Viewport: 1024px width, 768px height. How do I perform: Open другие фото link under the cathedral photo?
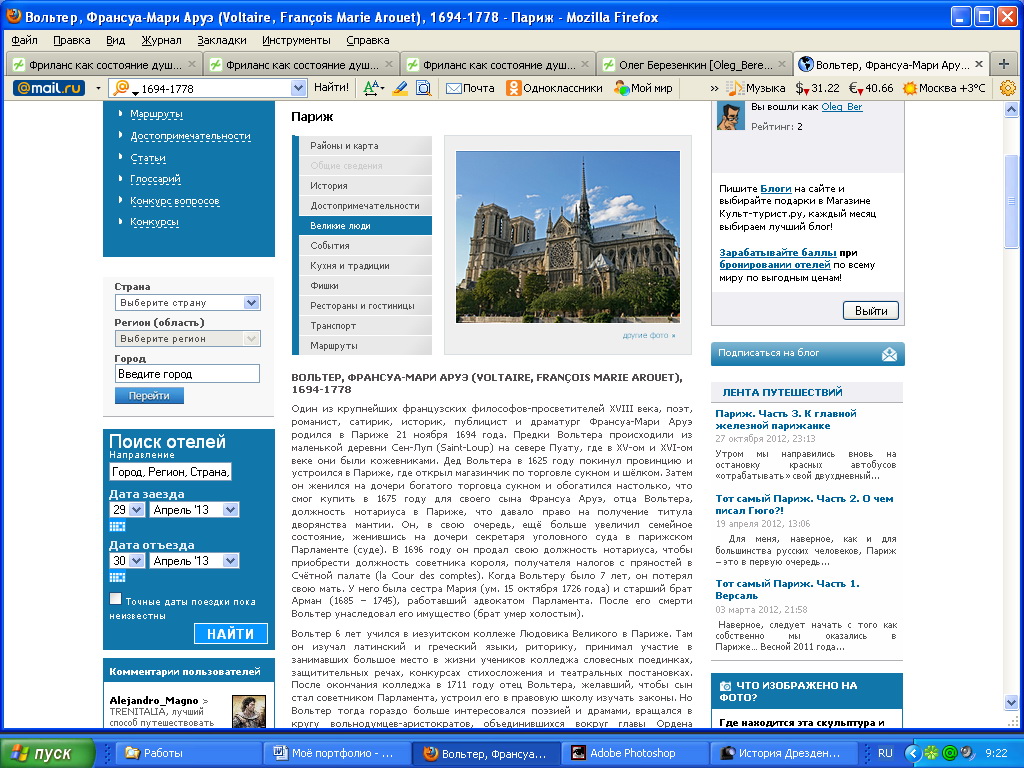[x=648, y=335]
